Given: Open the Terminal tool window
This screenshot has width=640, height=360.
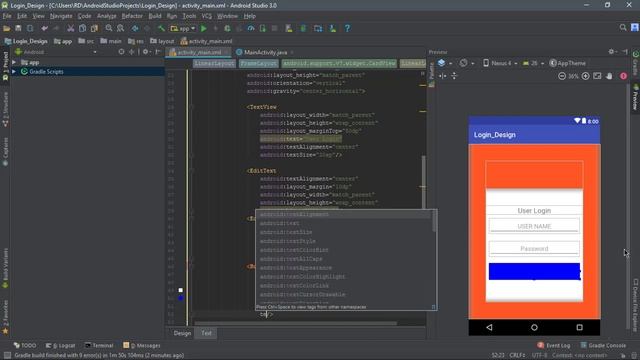Looking at the screenshot, I should [x=98, y=345].
